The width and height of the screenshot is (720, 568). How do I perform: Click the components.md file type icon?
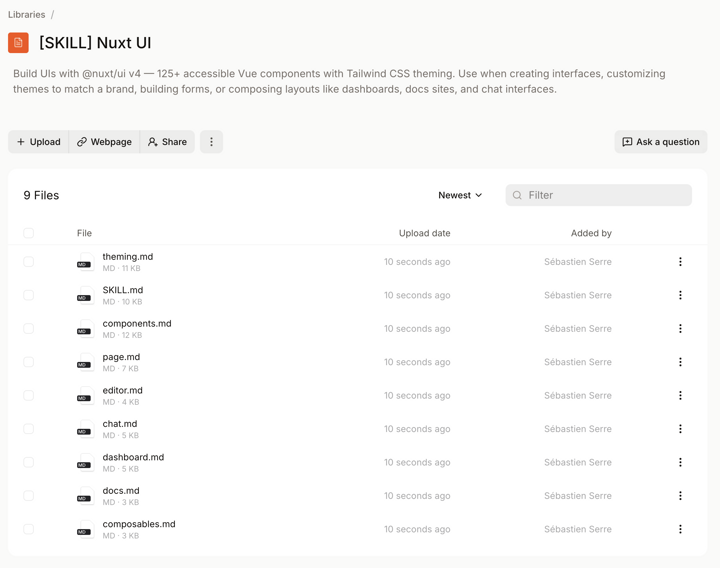point(85,329)
